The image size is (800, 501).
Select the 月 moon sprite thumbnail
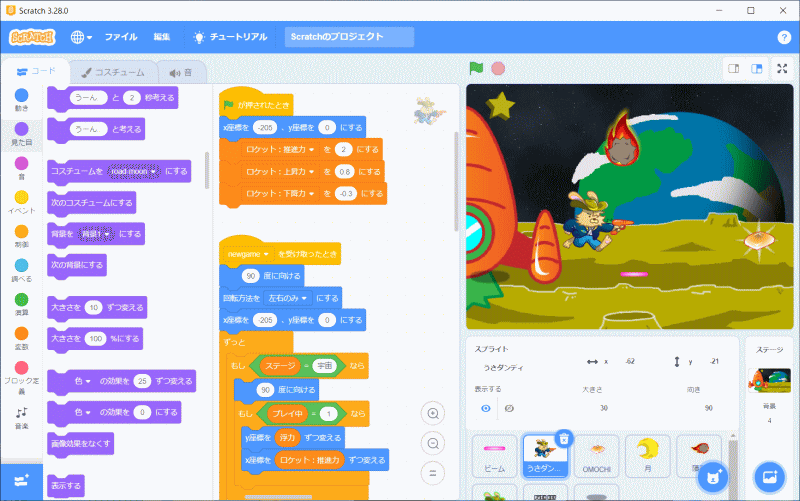coord(647,456)
